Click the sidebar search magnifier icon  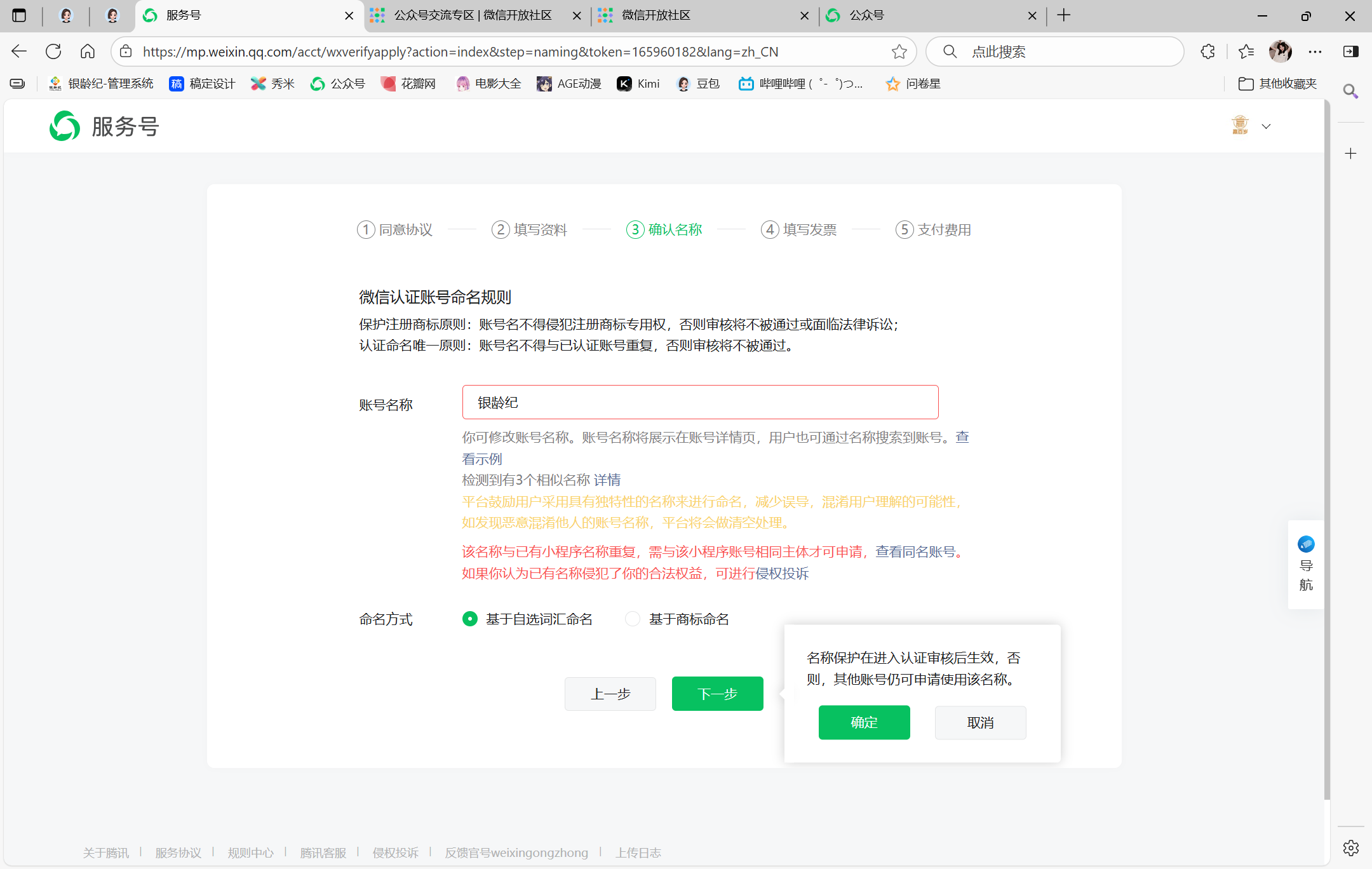(x=1350, y=91)
